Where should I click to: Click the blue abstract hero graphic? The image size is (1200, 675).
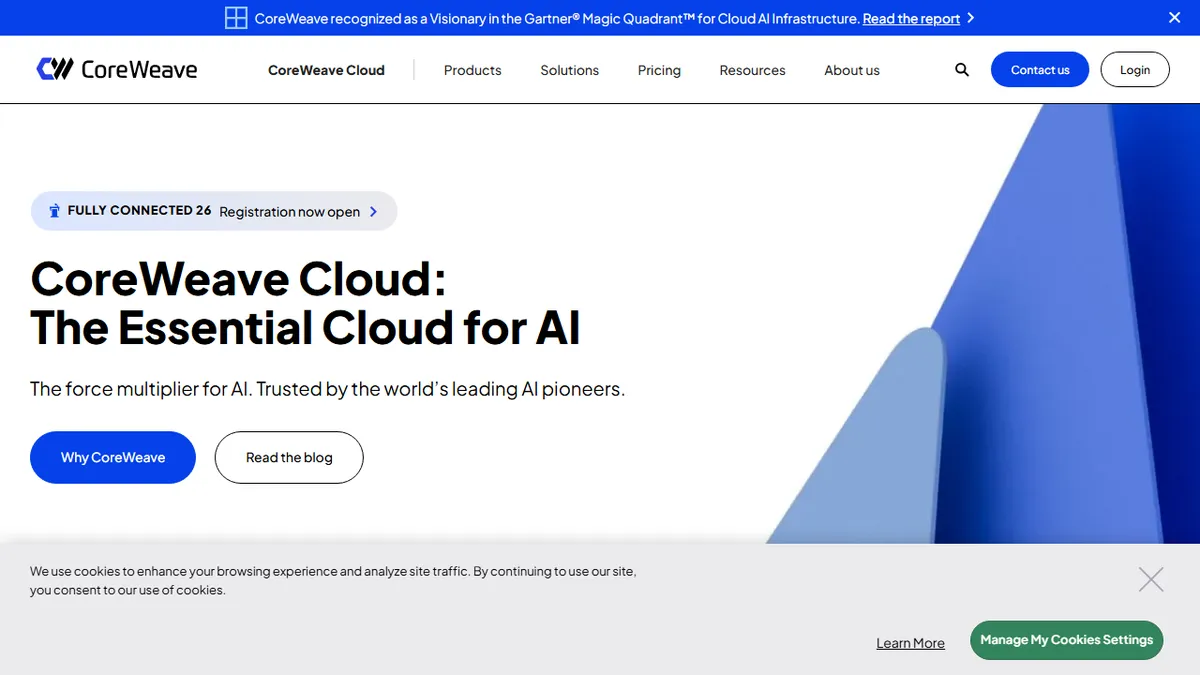tap(985, 323)
